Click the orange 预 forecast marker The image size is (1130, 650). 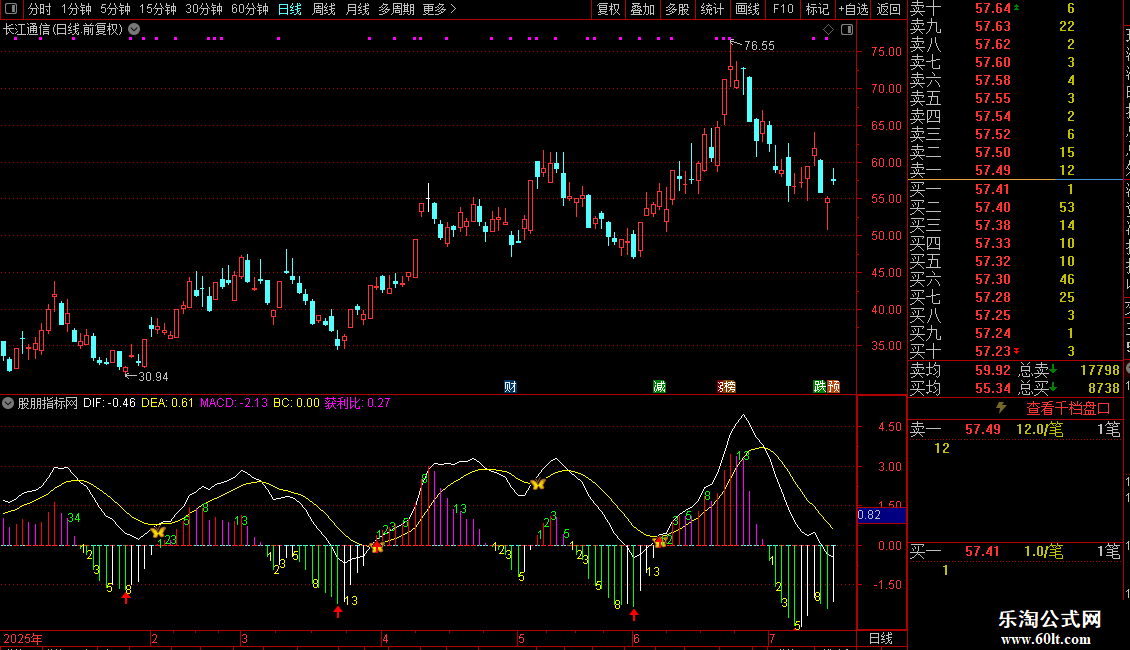coord(834,387)
